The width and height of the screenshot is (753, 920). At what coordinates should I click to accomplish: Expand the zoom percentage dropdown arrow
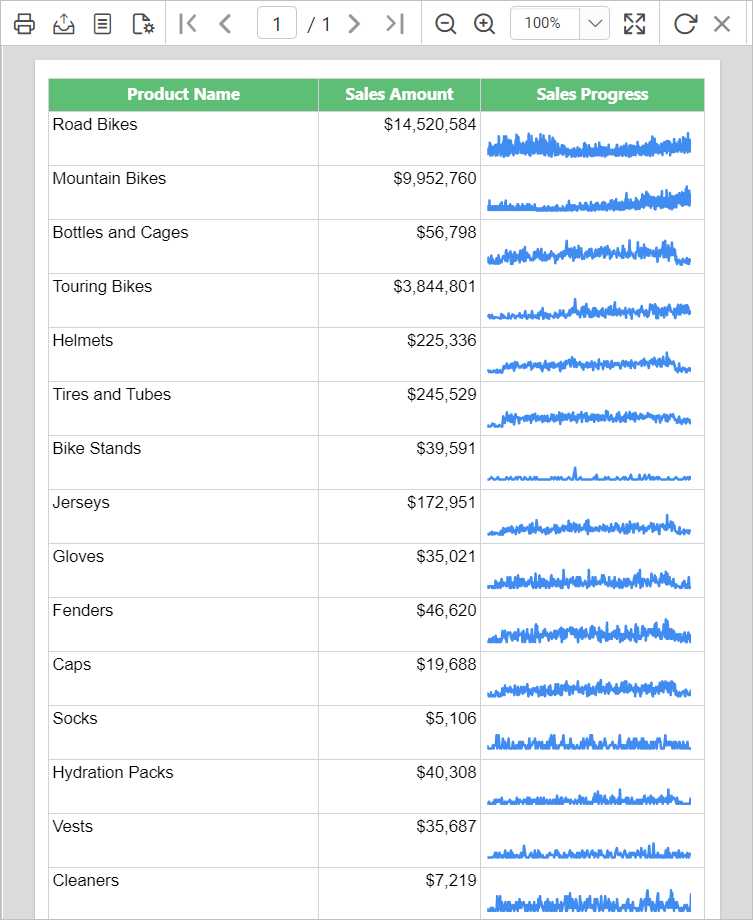[x=594, y=23]
